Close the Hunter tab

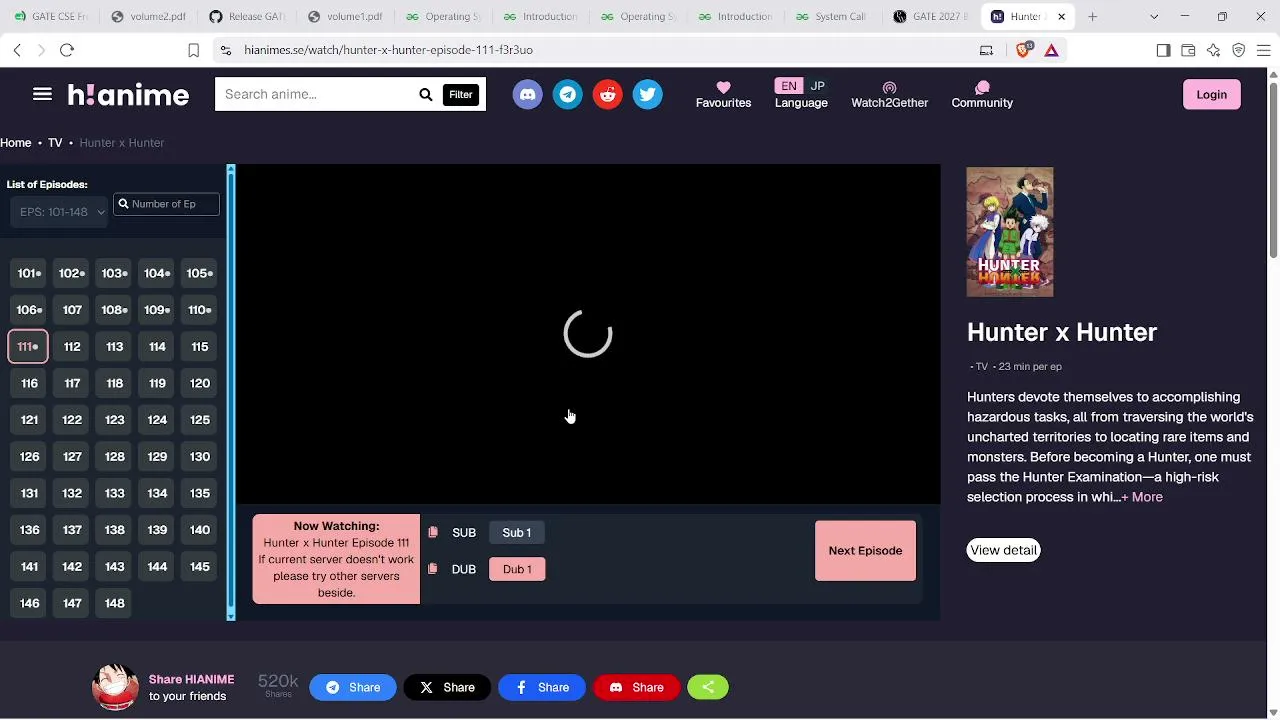click(x=1061, y=16)
